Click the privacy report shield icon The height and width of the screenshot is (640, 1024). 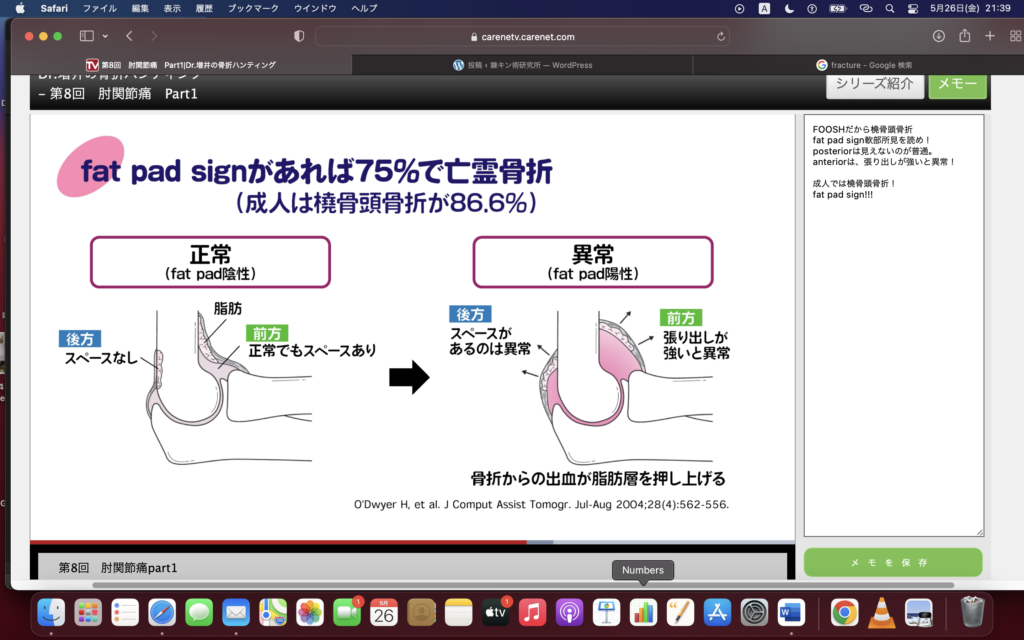299,36
